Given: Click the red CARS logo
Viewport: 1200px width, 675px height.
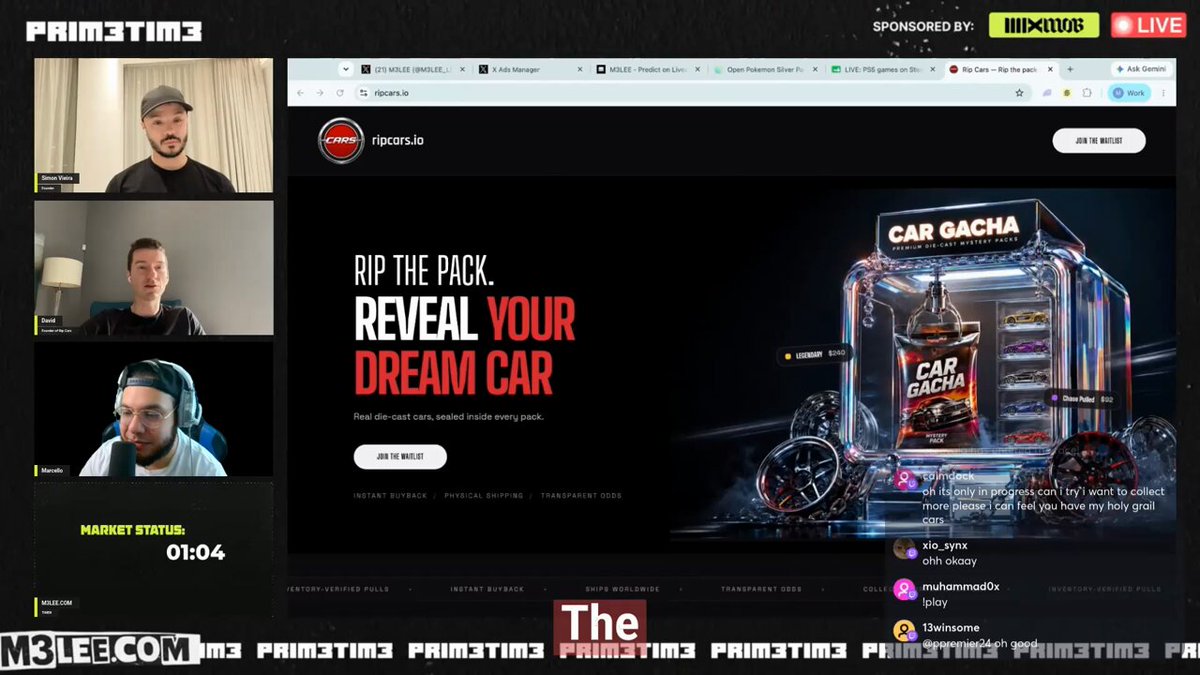Looking at the screenshot, I should click(x=340, y=141).
